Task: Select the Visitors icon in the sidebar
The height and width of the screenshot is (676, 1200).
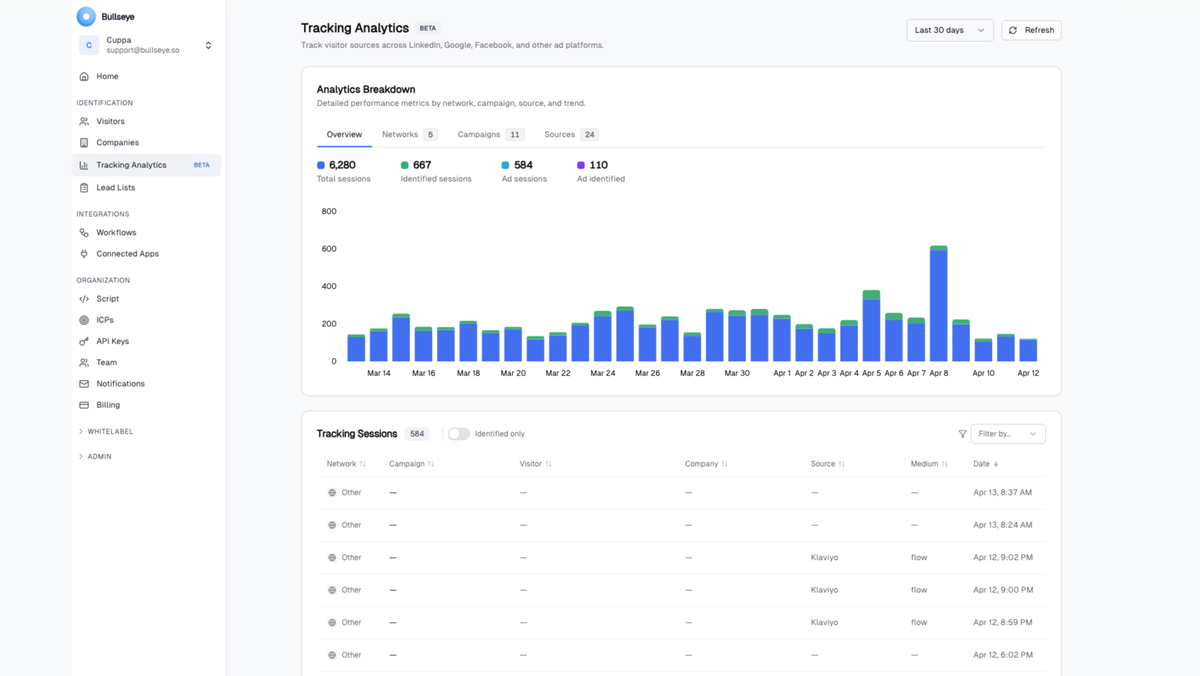Action: coord(84,121)
